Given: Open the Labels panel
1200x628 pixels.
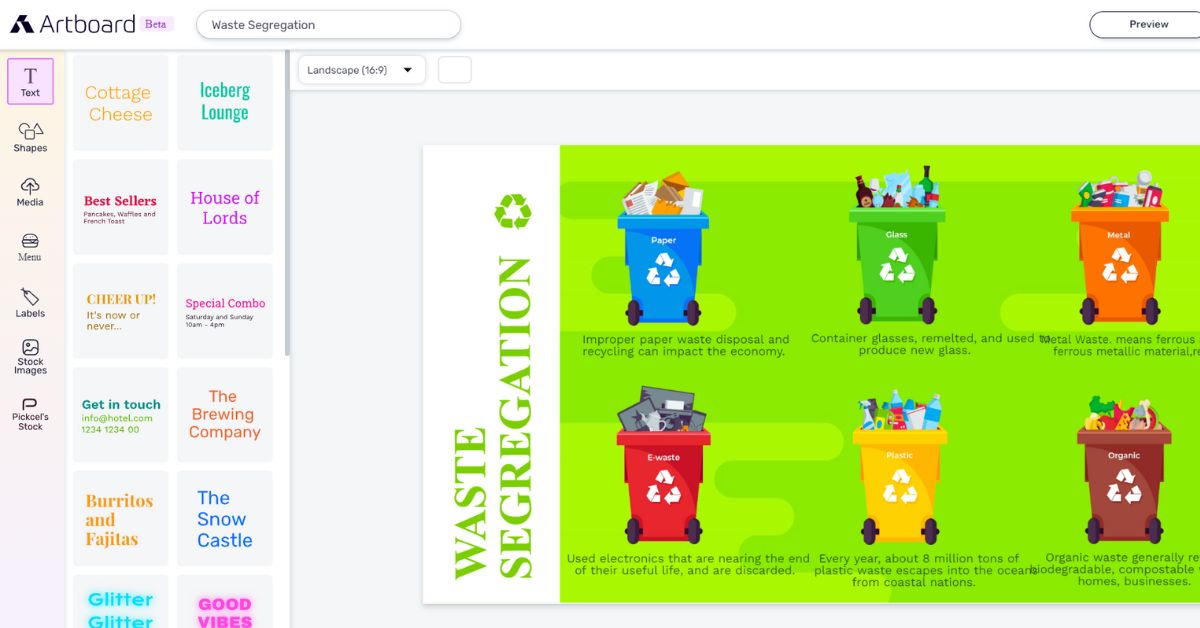Looking at the screenshot, I should coord(30,303).
